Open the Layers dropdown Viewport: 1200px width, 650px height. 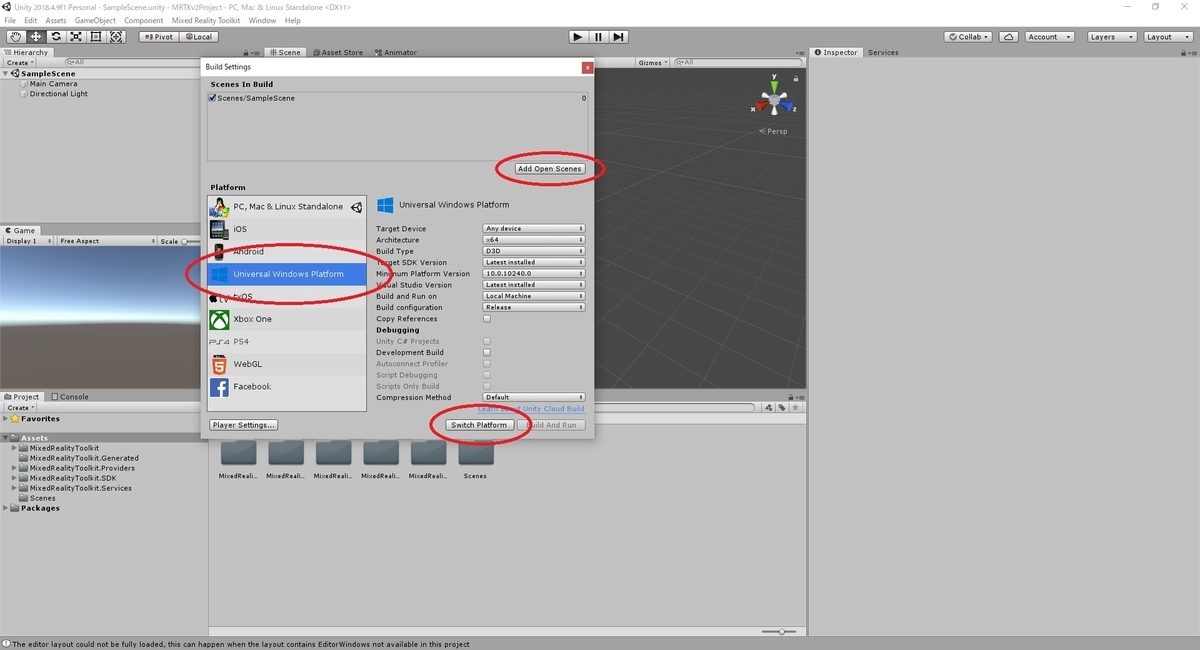tap(1110, 37)
